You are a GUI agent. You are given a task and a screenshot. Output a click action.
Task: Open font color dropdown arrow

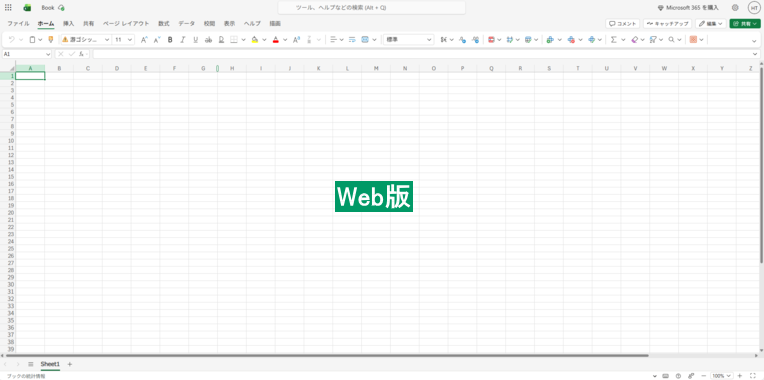pos(286,40)
